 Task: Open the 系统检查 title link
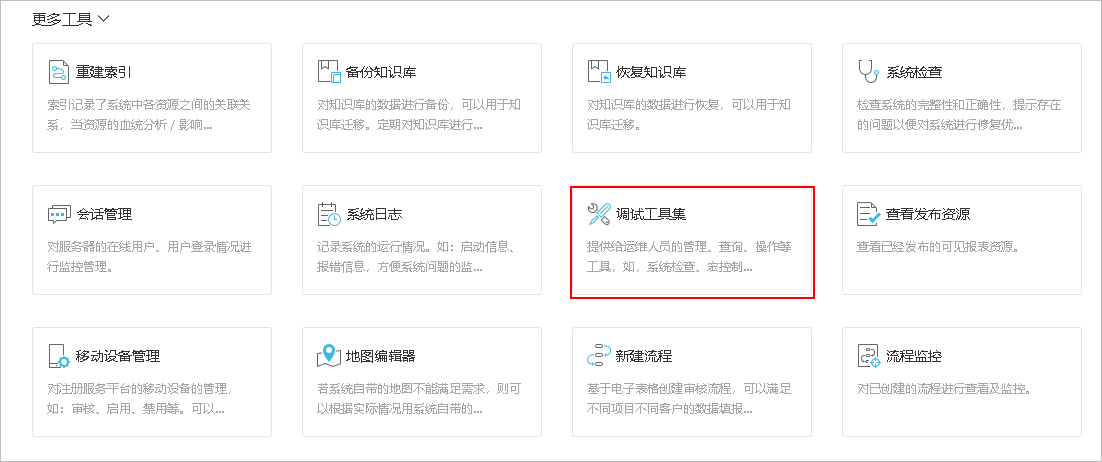click(x=913, y=72)
